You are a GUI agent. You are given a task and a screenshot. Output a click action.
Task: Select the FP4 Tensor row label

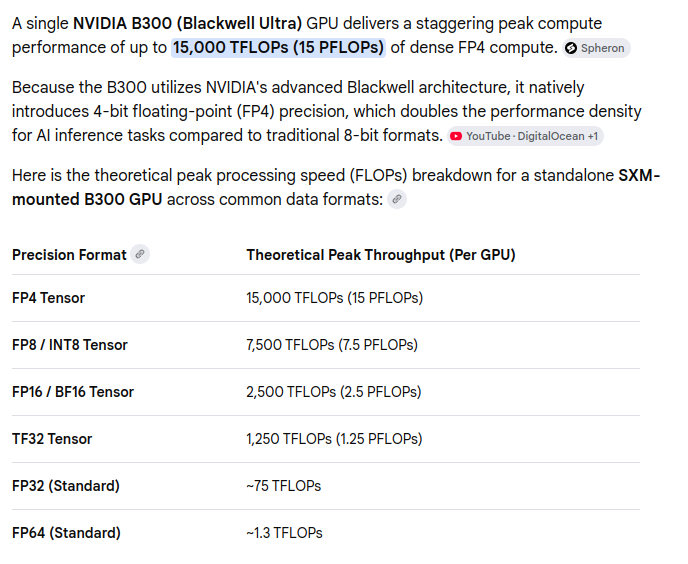pos(48,298)
